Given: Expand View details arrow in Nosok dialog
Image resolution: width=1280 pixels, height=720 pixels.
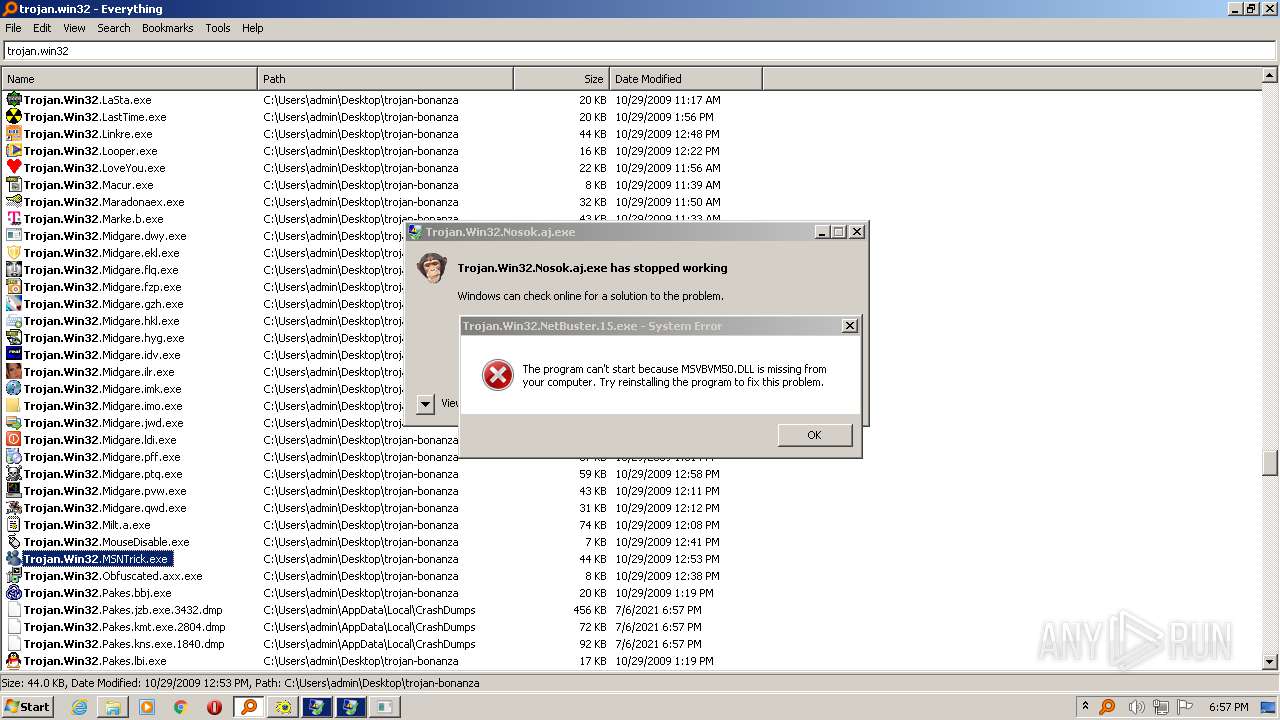Looking at the screenshot, I should point(426,404).
